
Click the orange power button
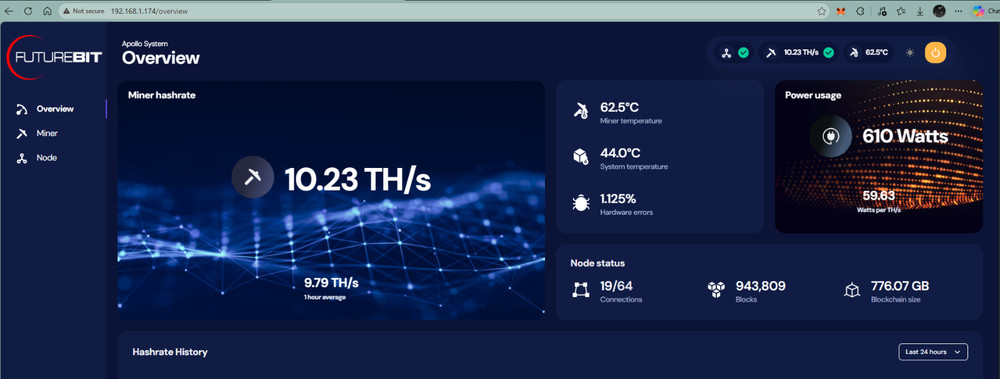[x=936, y=53]
